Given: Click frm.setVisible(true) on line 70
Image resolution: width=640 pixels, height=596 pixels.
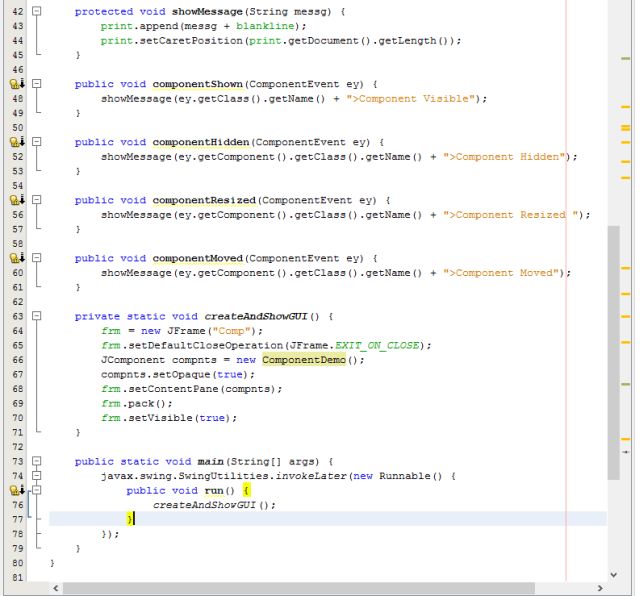Looking at the screenshot, I should tap(169, 418).
